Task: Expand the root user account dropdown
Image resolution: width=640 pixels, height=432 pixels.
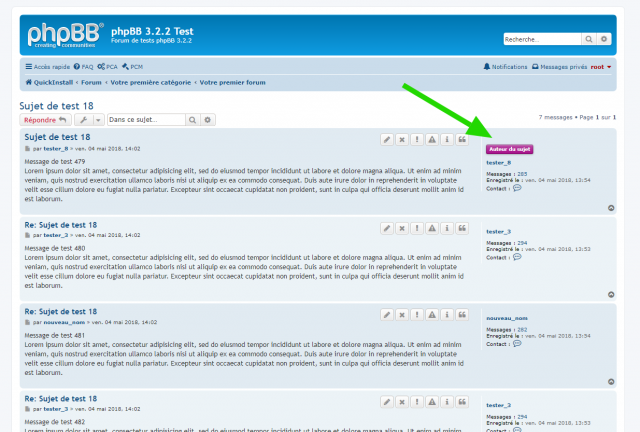Action: [600, 66]
